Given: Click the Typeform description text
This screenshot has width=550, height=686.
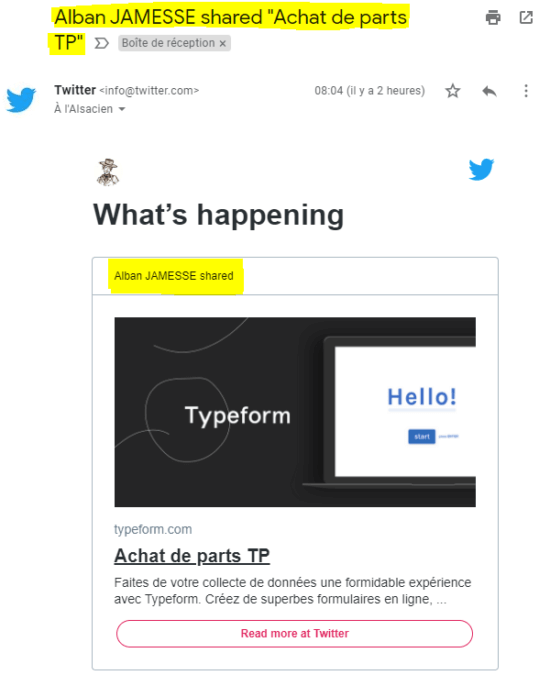Looking at the screenshot, I should point(292,591).
